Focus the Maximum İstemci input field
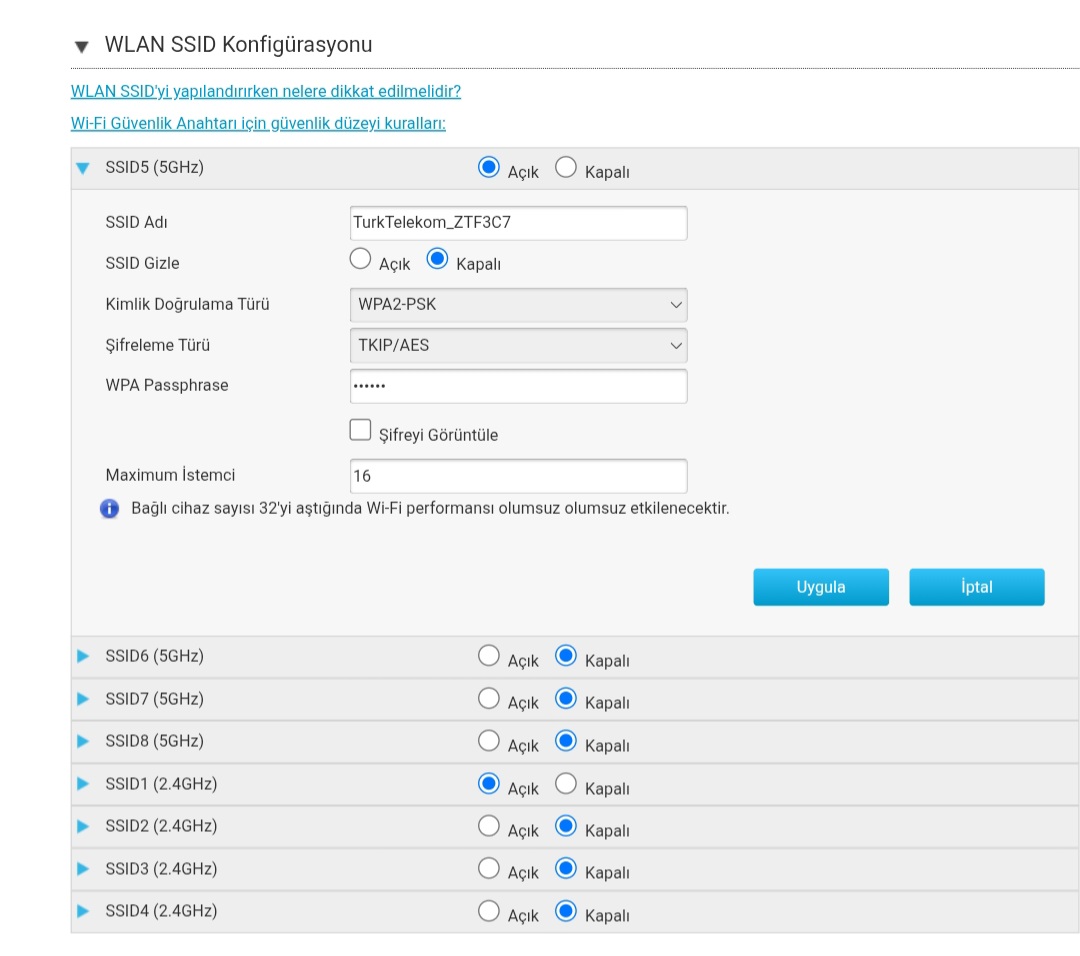The image size is (1080, 956). (x=518, y=476)
